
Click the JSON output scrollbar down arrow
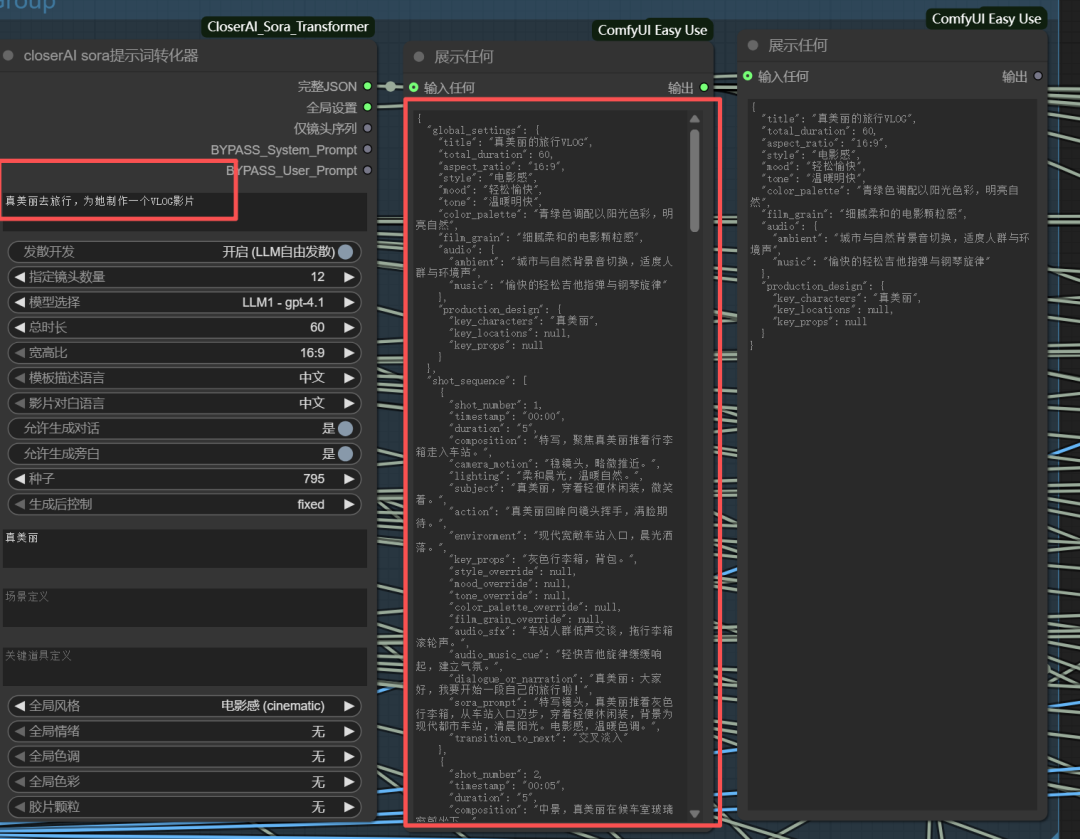click(x=694, y=814)
